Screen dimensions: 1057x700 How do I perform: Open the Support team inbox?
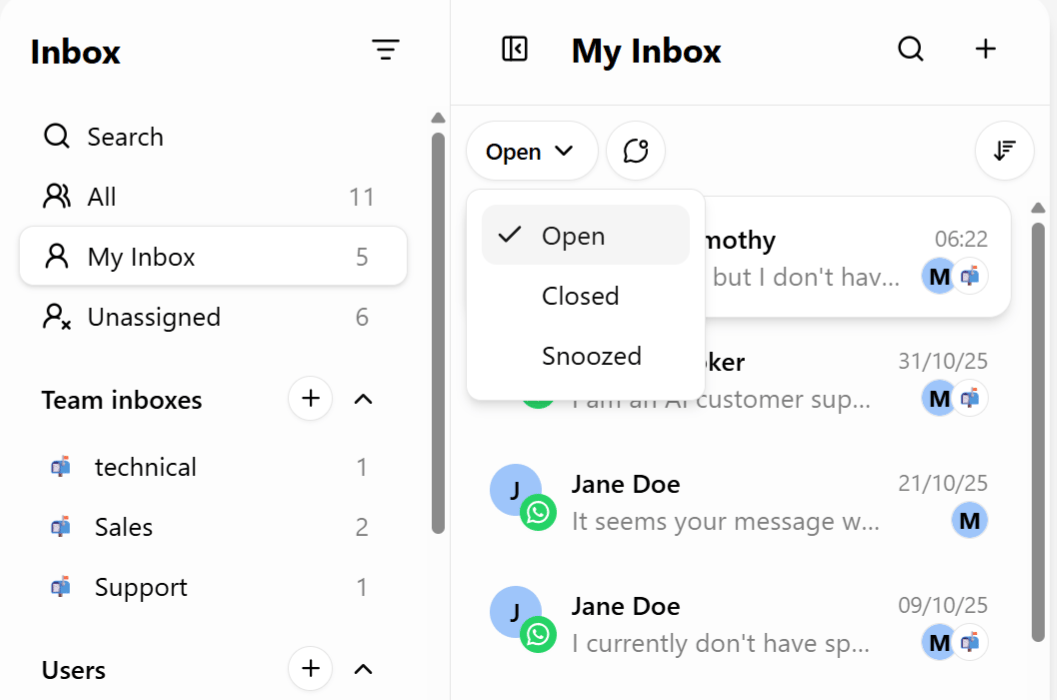tap(213, 587)
